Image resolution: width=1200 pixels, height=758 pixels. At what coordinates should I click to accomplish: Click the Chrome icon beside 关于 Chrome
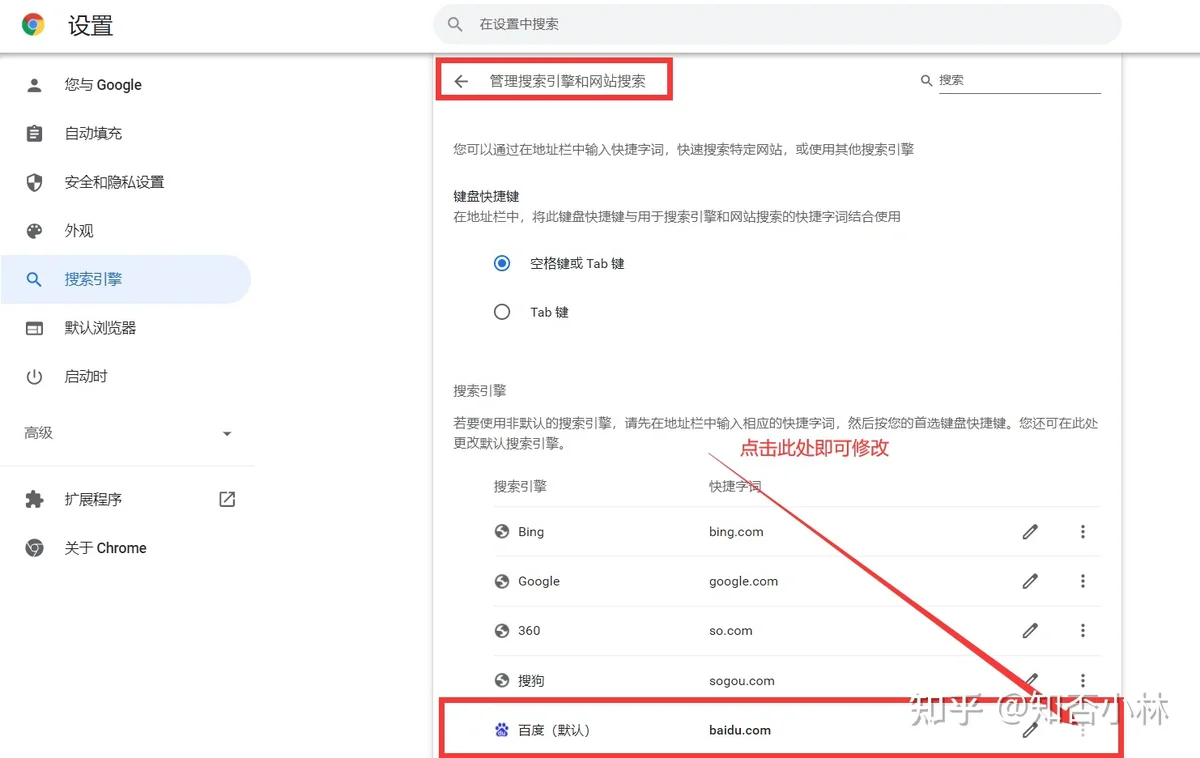[x=34, y=548]
